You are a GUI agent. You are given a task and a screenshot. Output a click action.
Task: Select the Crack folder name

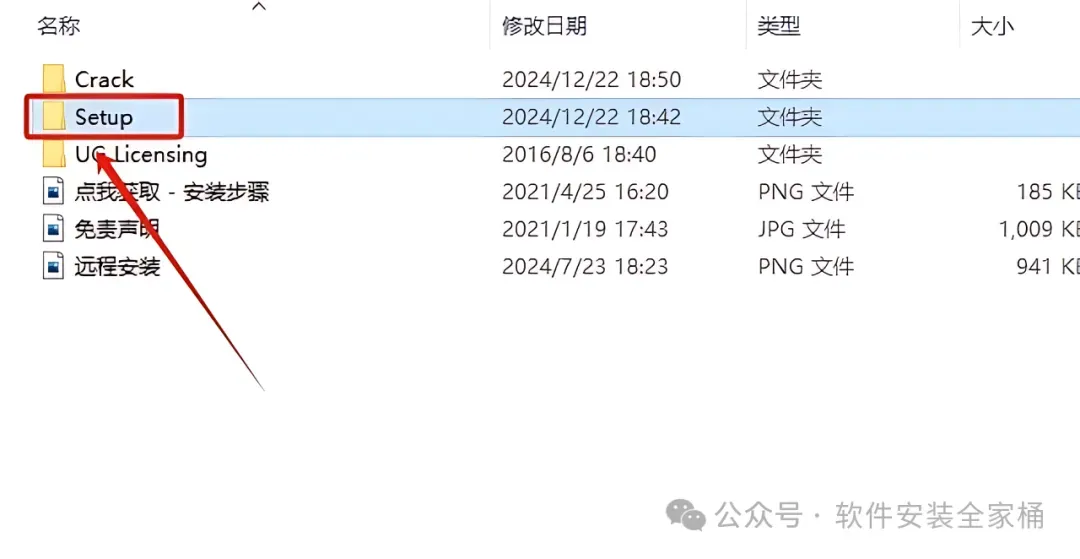click(104, 80)
